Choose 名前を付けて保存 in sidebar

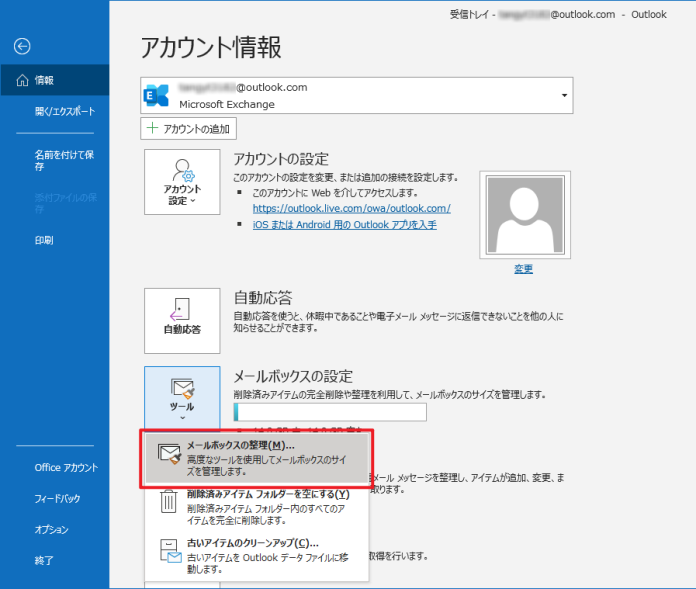click(64, 160)
